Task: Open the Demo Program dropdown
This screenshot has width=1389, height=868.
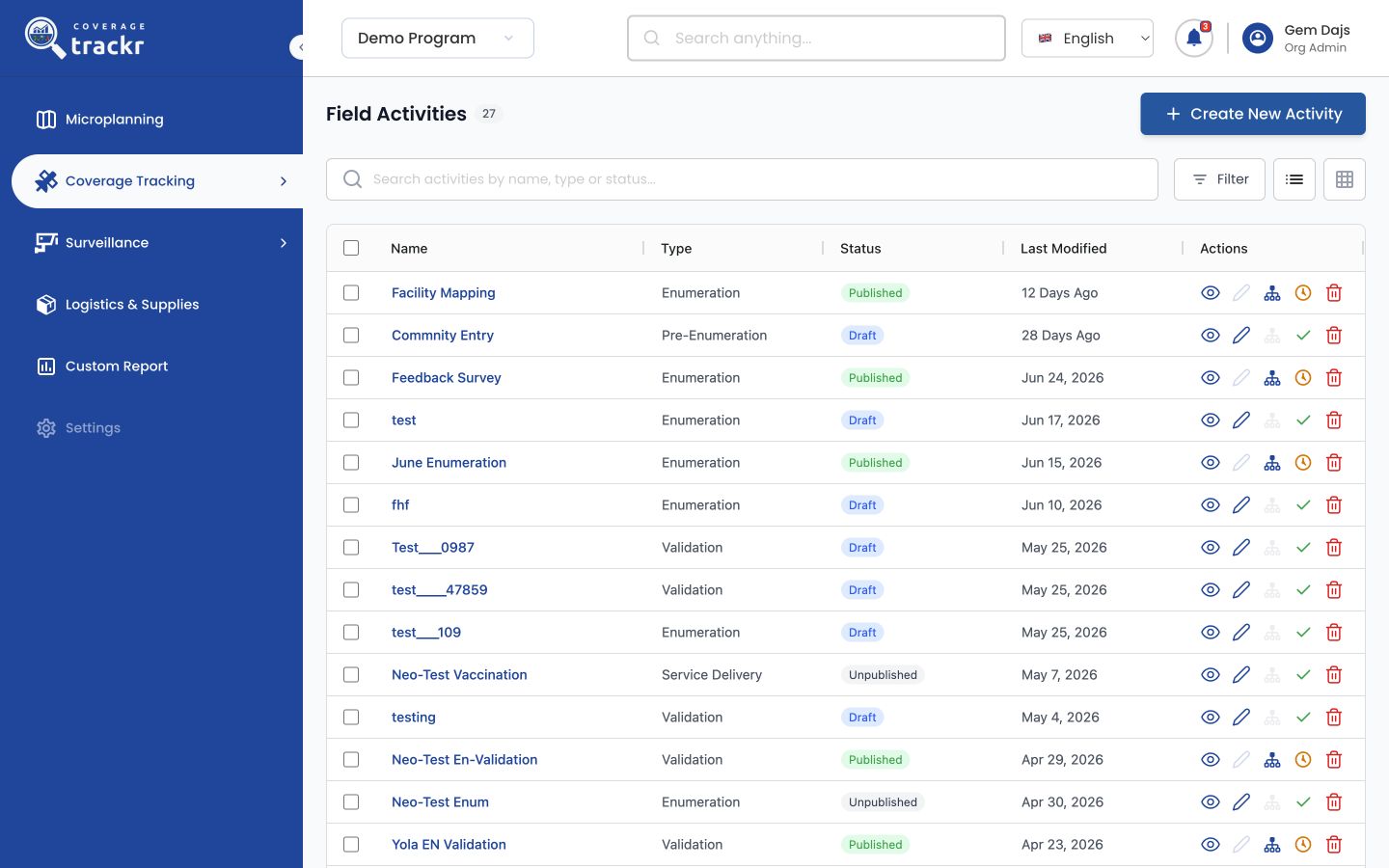Action: (x=438, y=39)
